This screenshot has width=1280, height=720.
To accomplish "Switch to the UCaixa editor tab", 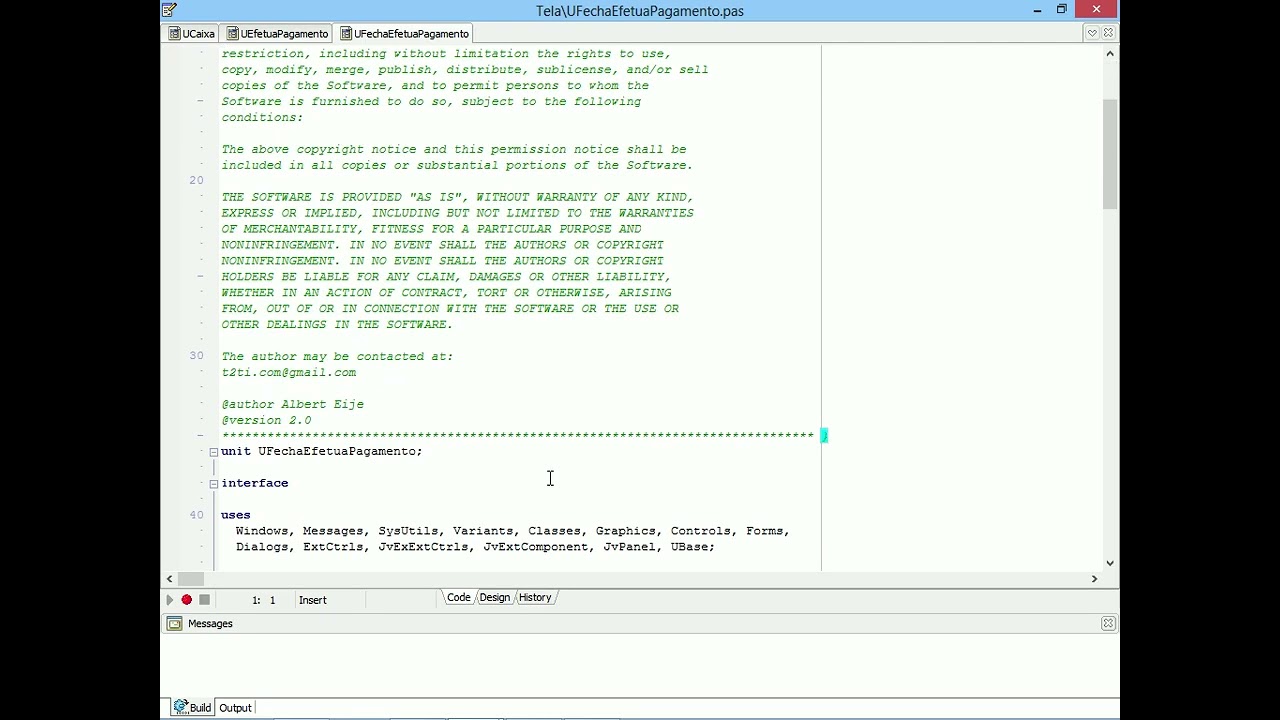I will (192, 34).
